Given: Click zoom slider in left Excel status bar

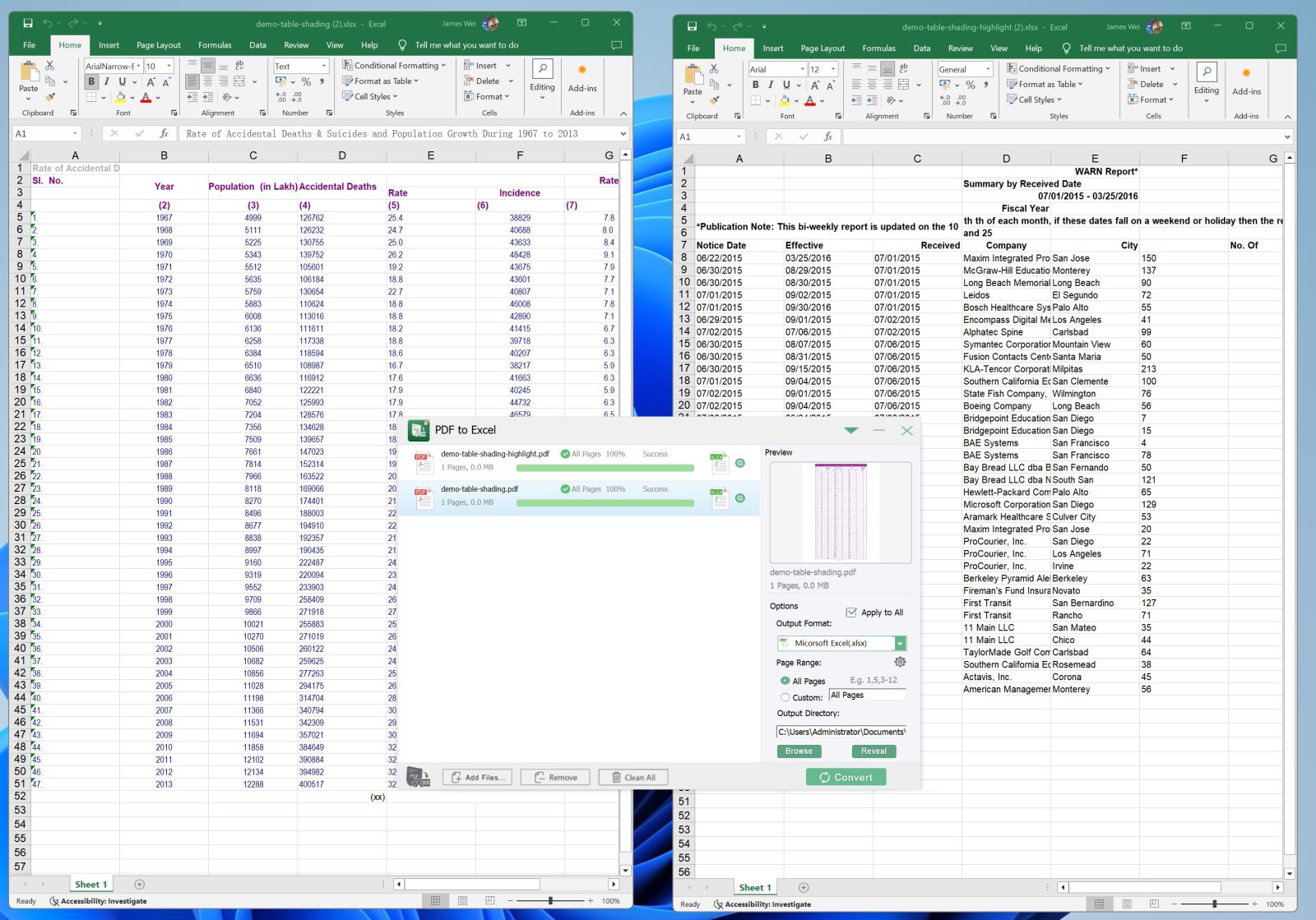Looking at the screenshot, I should click(550, 901).
